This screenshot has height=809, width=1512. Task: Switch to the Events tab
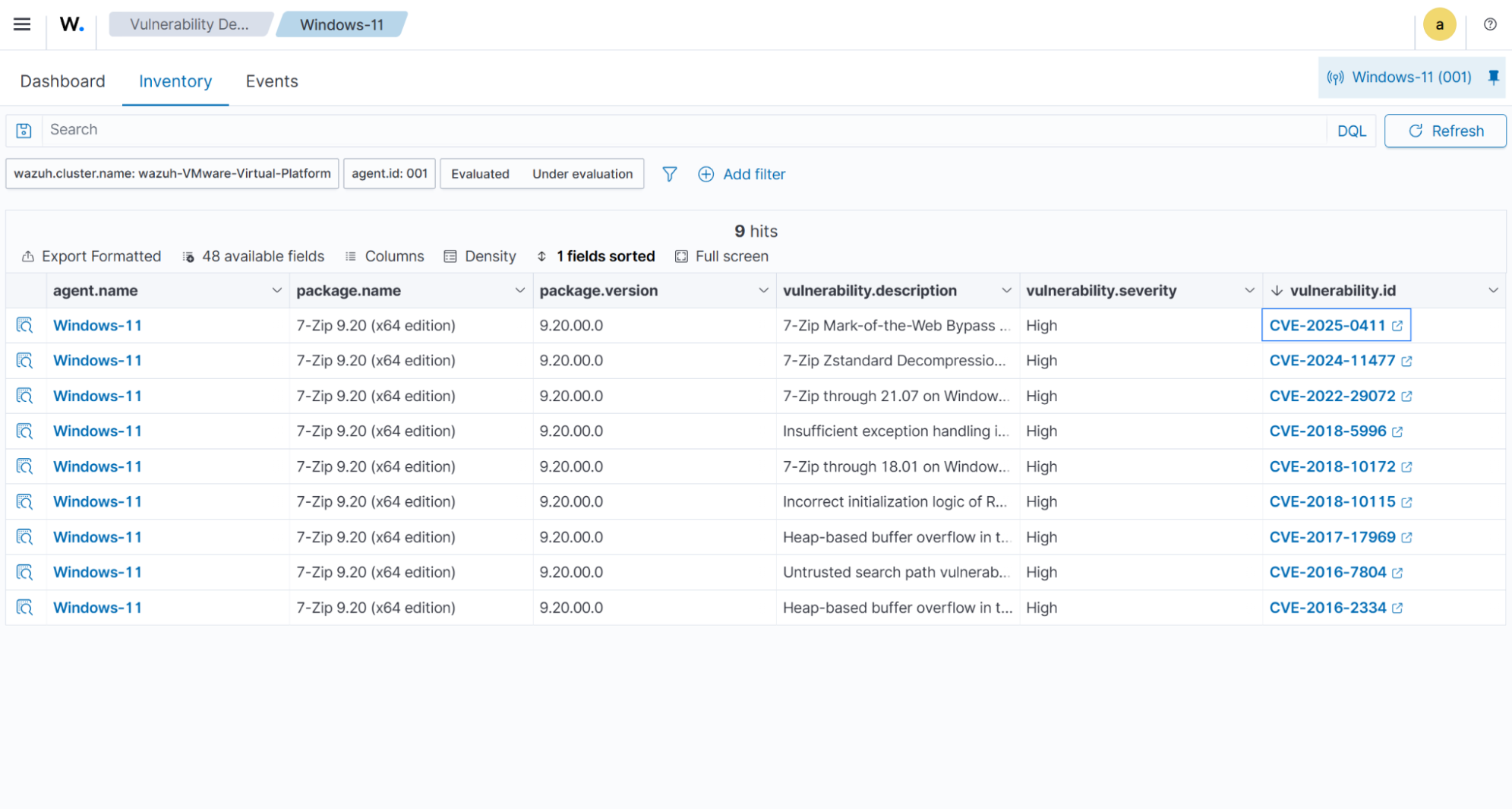[272, 81]
